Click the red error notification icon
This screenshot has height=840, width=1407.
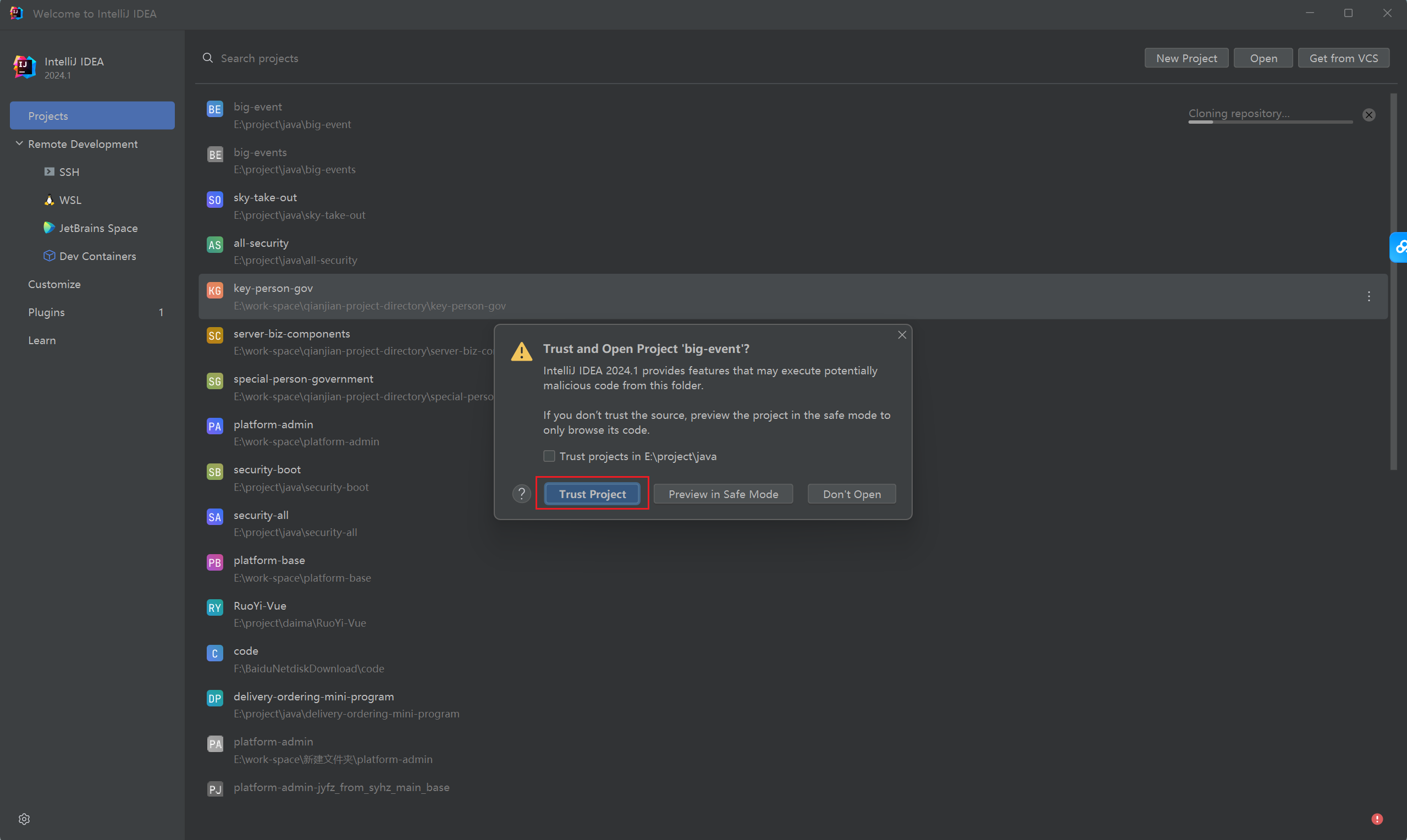[1377, 819]
